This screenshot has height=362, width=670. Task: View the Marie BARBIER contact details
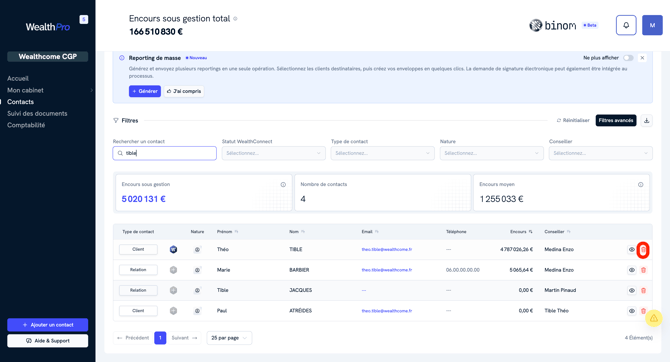point(632,270)
